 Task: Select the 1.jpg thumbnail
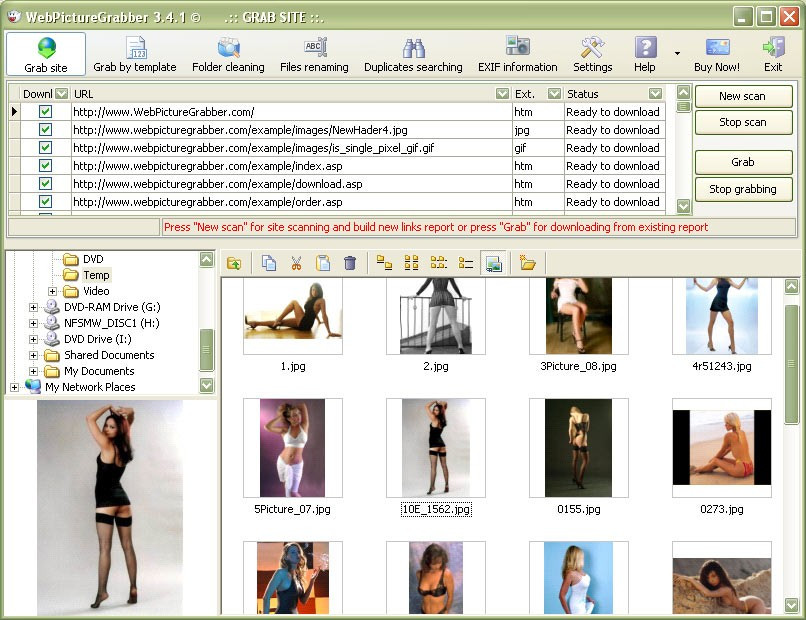292,315
